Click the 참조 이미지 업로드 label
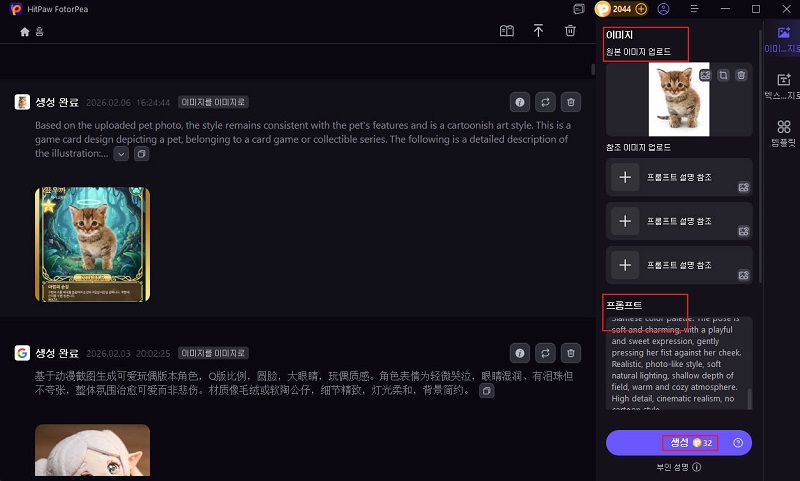 pyautogui.click(x=638, y=147)
